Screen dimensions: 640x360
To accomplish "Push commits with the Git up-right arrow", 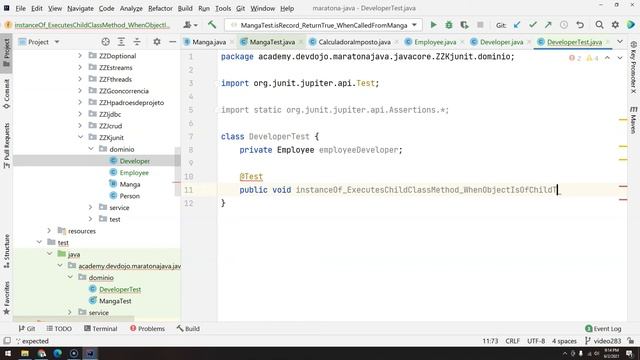I will [x=548, y=25].
